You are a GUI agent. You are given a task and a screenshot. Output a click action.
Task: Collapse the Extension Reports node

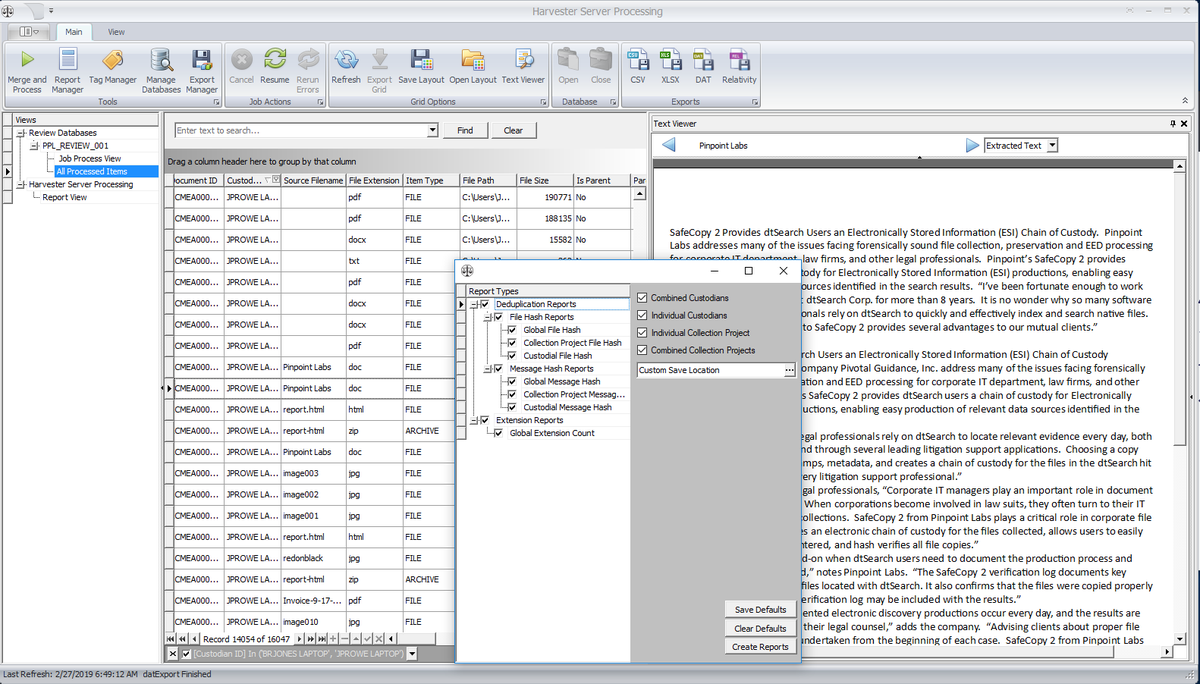pos(474,420)
